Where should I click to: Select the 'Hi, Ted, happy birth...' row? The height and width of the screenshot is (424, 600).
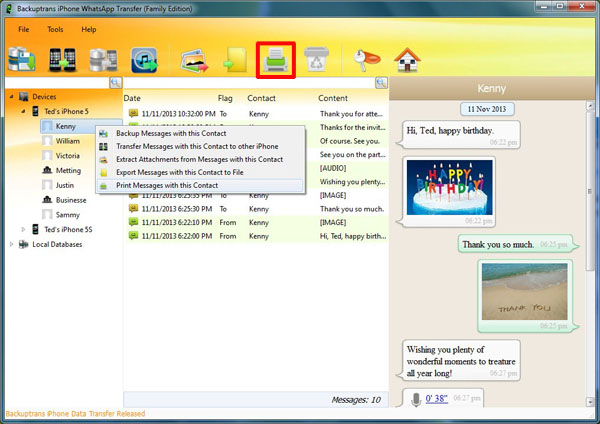tap(256, 236)
